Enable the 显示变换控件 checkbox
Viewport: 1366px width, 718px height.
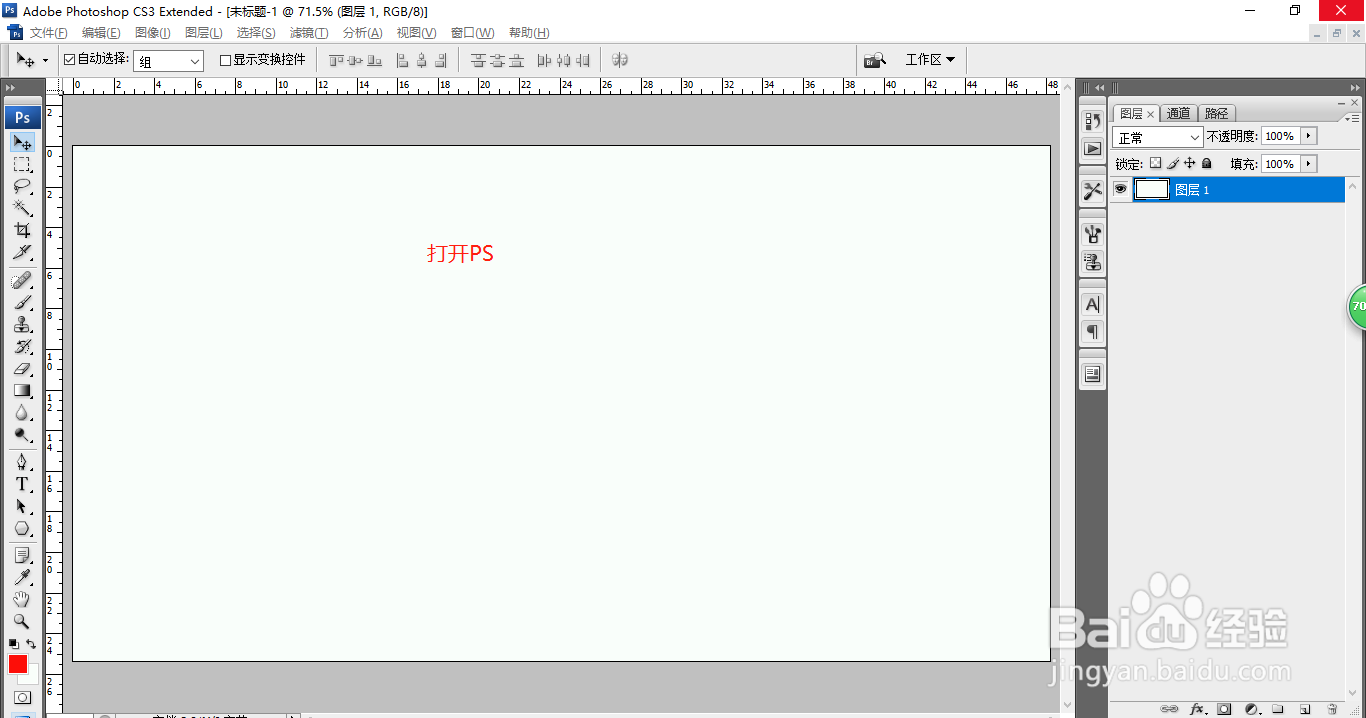(x=225, y=60)
